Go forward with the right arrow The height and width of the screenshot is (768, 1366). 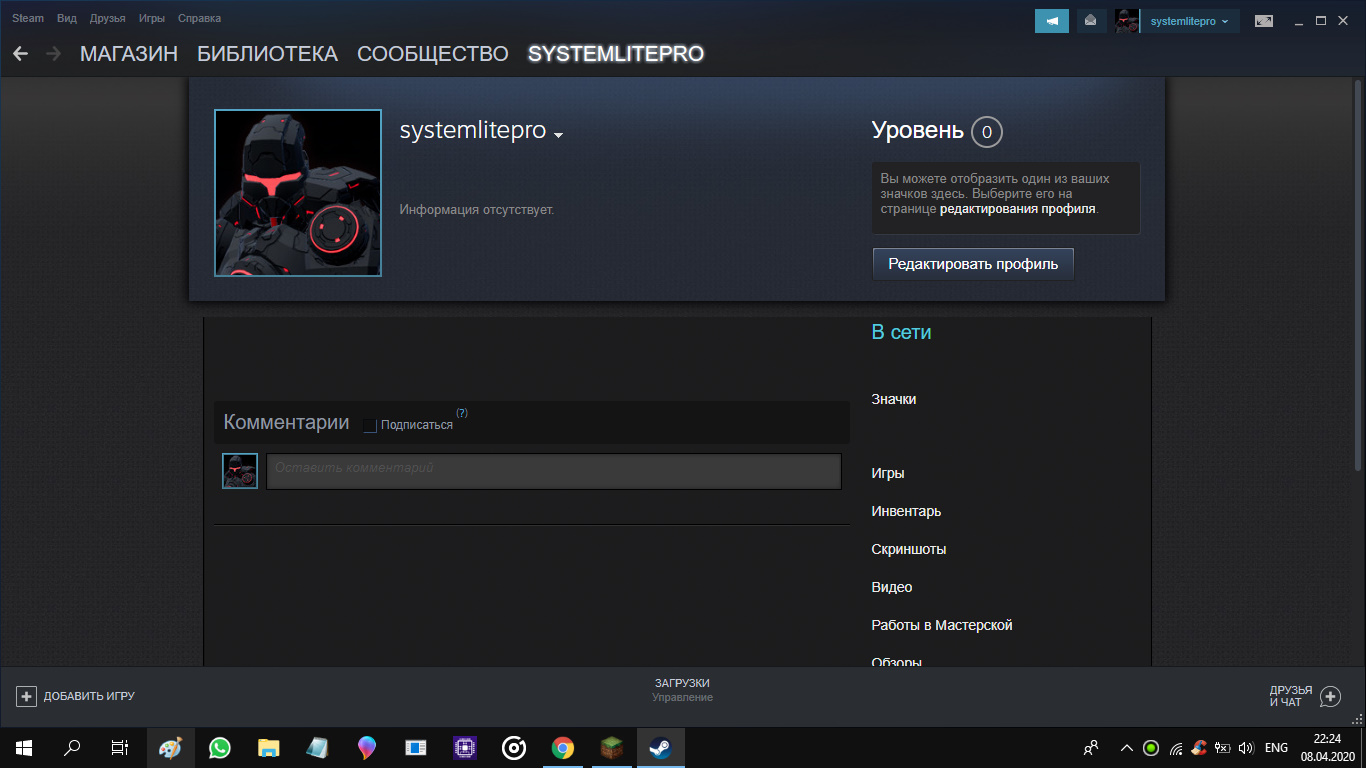coord(53,53)
